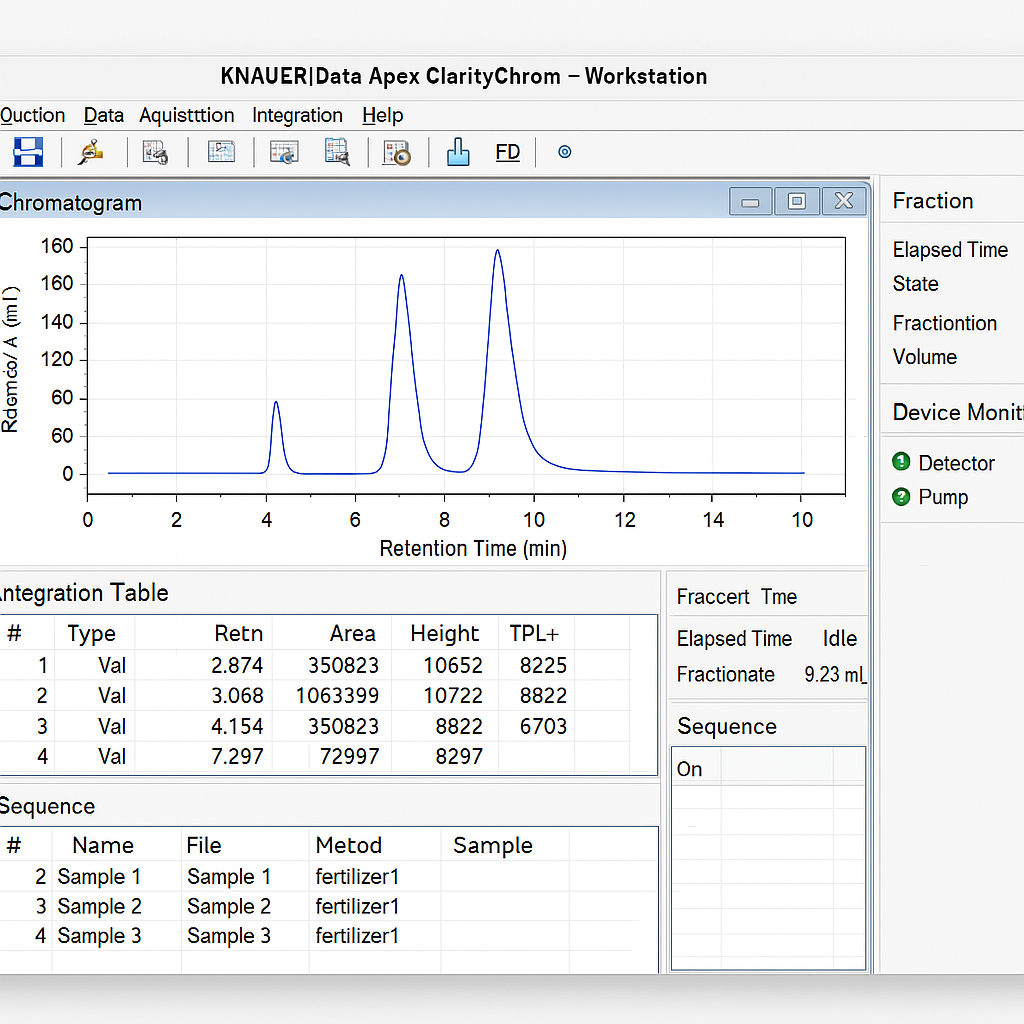
Task: Click the table with globe toolbar icon
Action: click(284, 152)
